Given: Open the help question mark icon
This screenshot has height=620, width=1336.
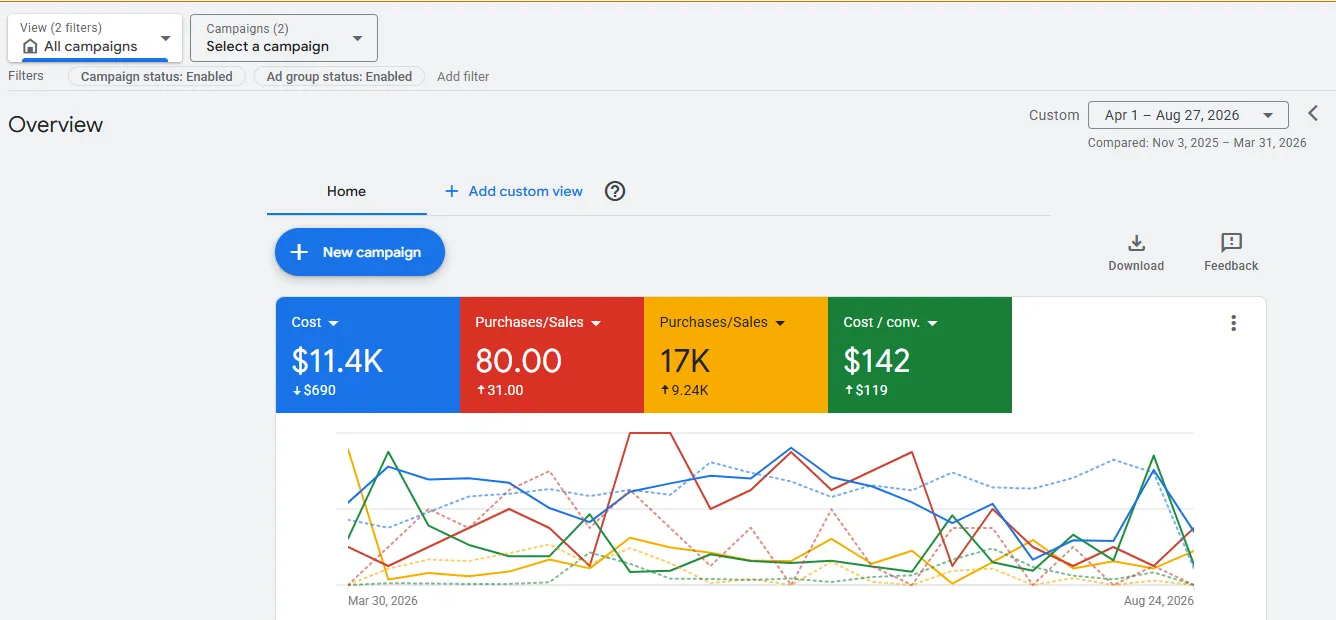Looking at the screenshot, I should coord(615,191).
